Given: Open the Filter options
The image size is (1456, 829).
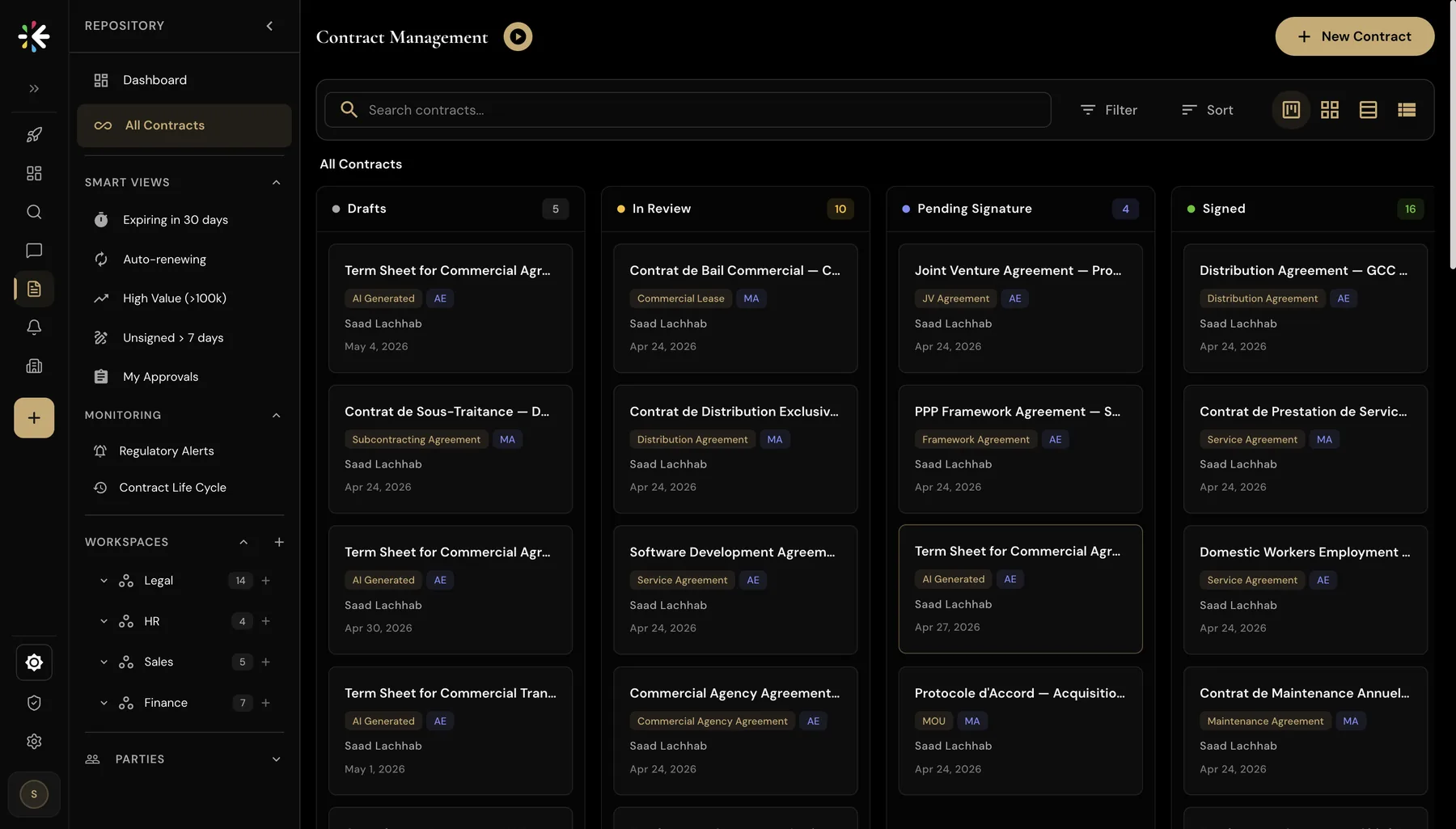Looking at the screenshot, I should pos(1109,110).
